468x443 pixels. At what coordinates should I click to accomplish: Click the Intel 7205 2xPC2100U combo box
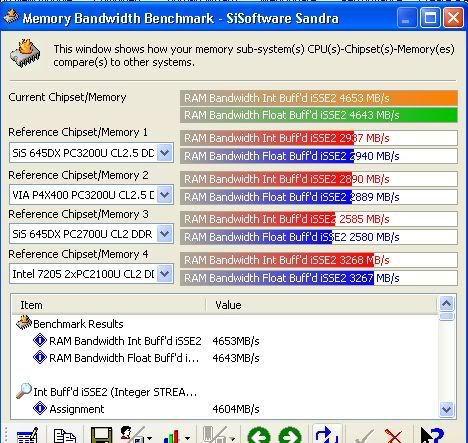pyautogui.click(x=91, y=274)
